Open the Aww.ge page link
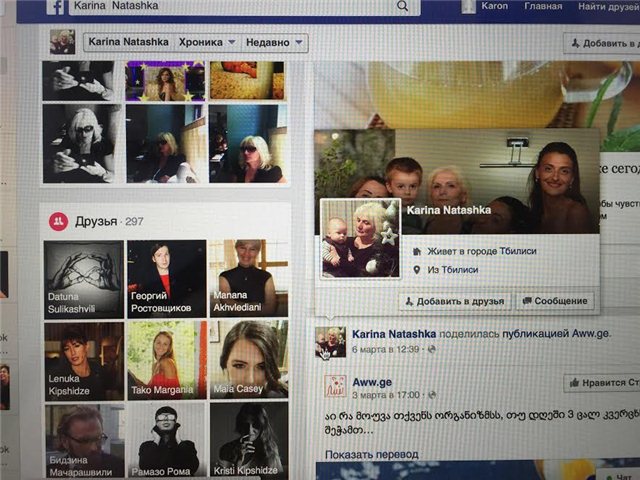The width and height of the screenshot is (640, 480). point(374,382)
